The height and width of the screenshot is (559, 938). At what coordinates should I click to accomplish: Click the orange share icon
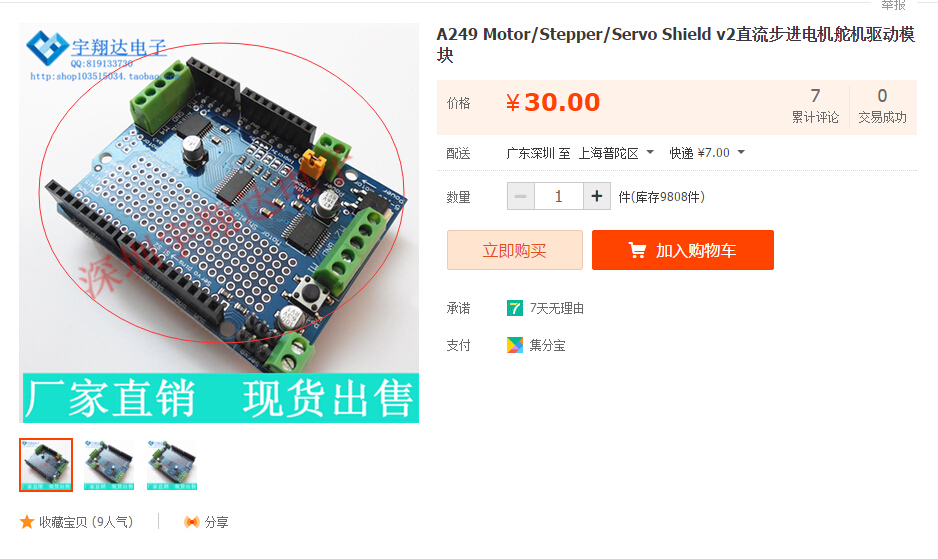click(x=191, y=522)
